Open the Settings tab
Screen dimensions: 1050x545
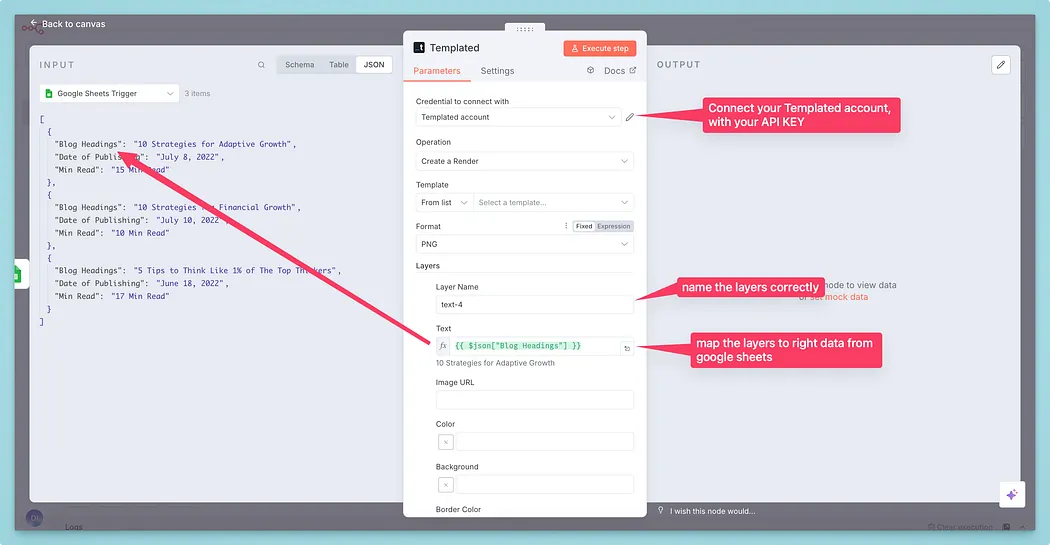pos(498,71)
